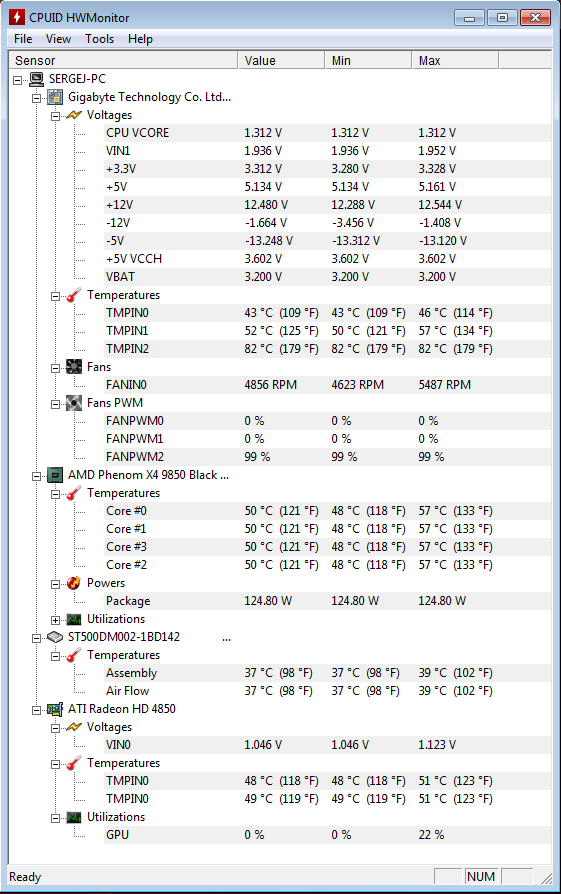Select the FANPWM2 row

[327, 457]
